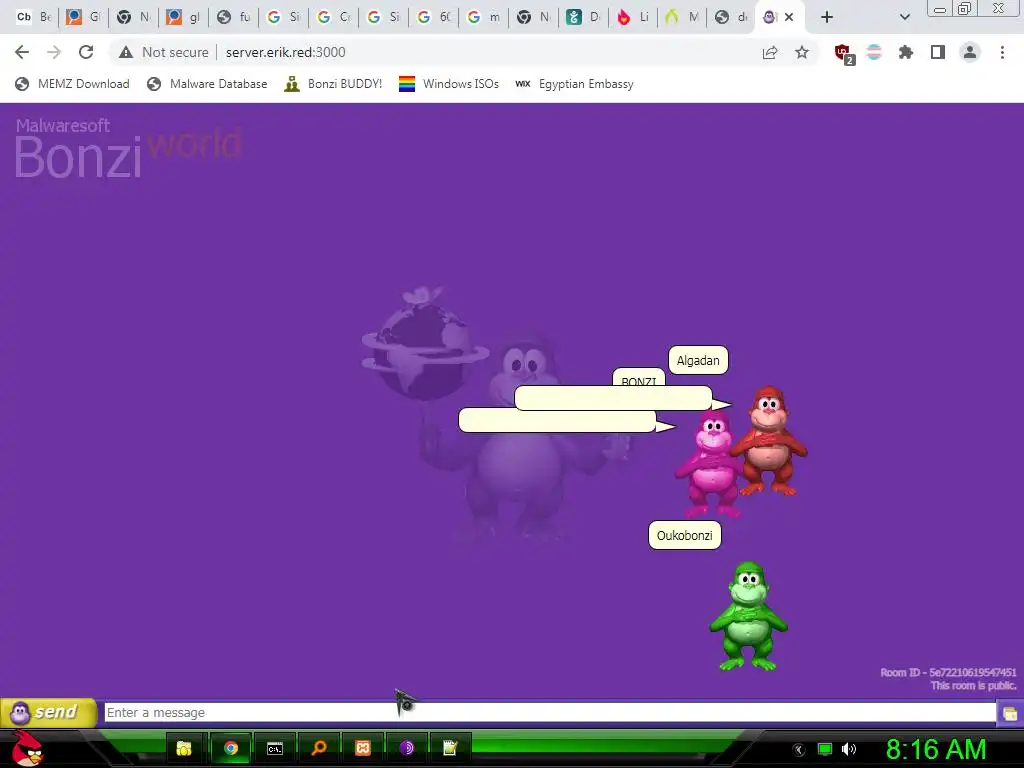Close the active BonziWorld tab

coord(789,17)
